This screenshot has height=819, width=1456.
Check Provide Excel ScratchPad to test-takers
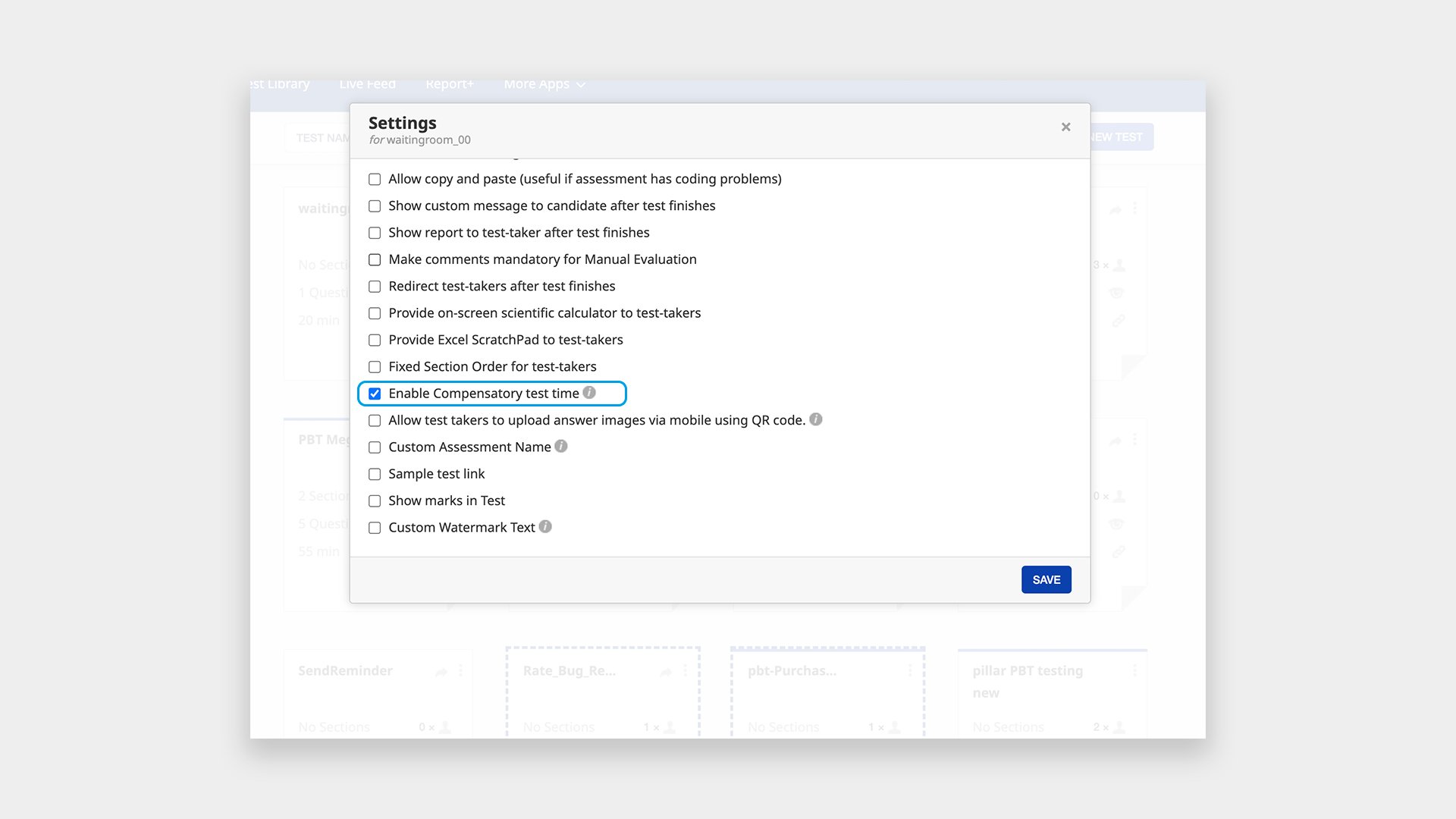tap(375, 340)
